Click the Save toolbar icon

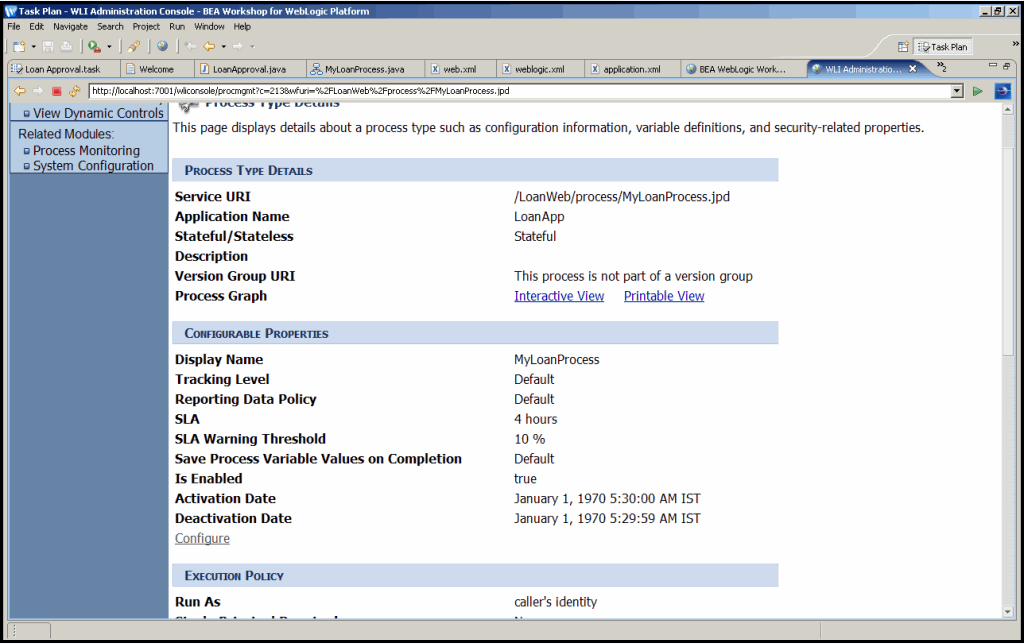tap(48, 46)
